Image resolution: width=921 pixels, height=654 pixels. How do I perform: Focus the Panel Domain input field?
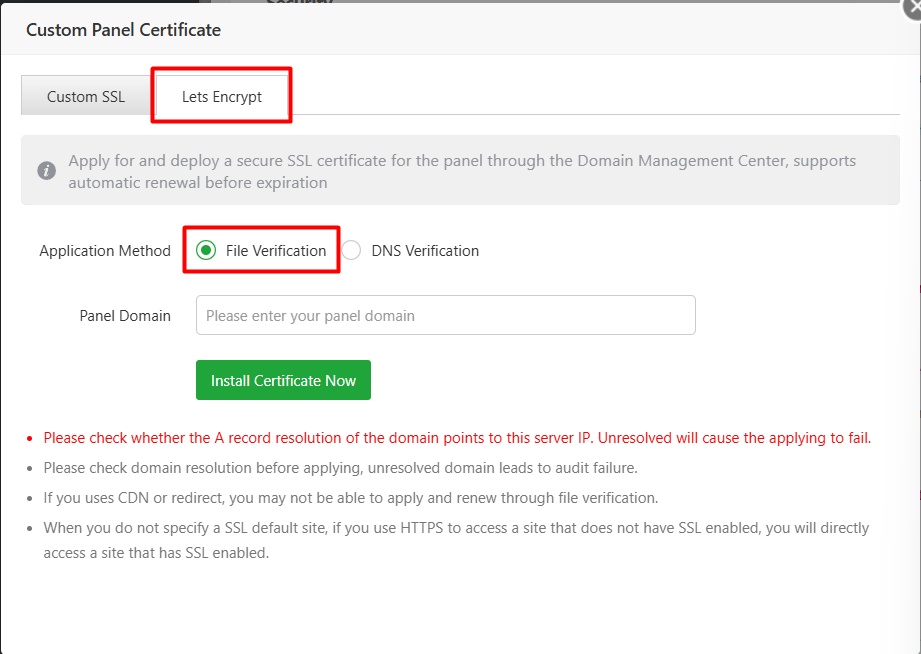tap(445, 315)
